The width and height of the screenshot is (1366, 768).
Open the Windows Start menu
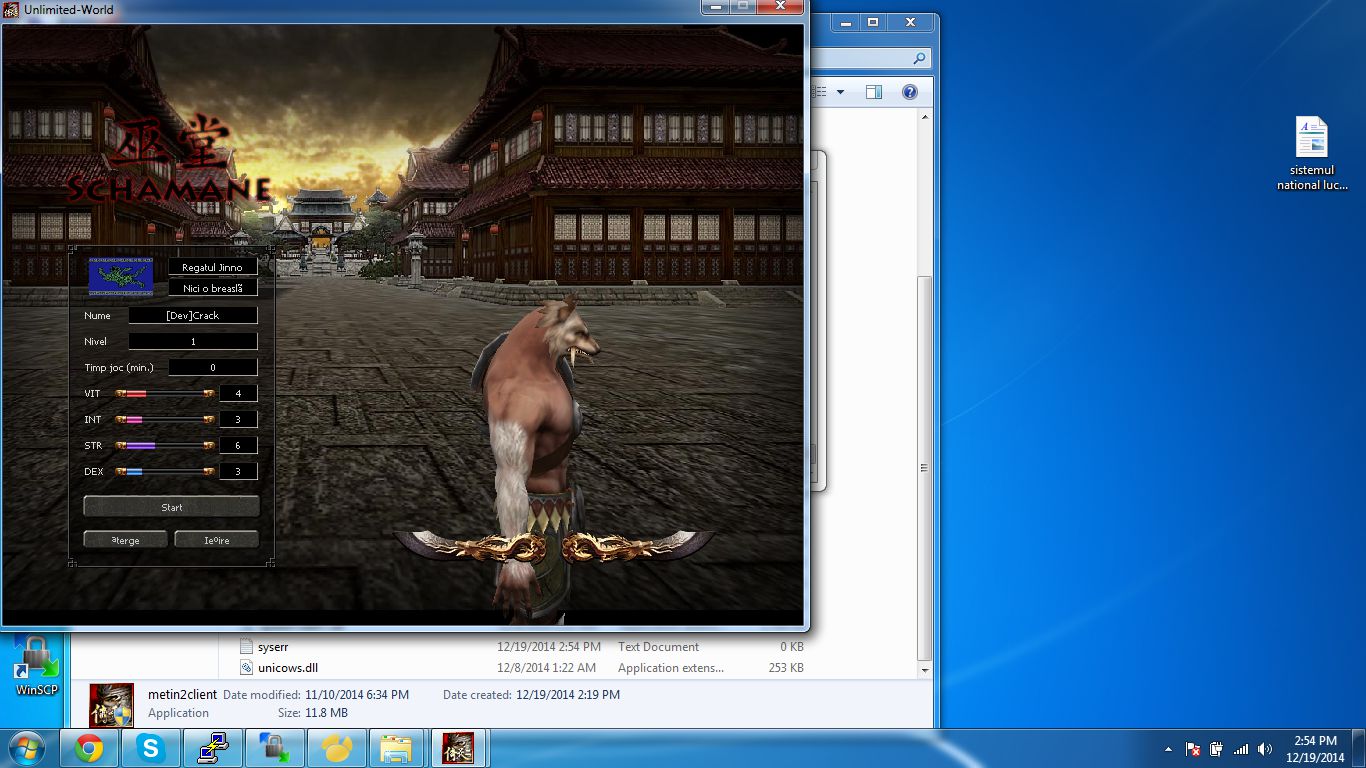(25, 748)
